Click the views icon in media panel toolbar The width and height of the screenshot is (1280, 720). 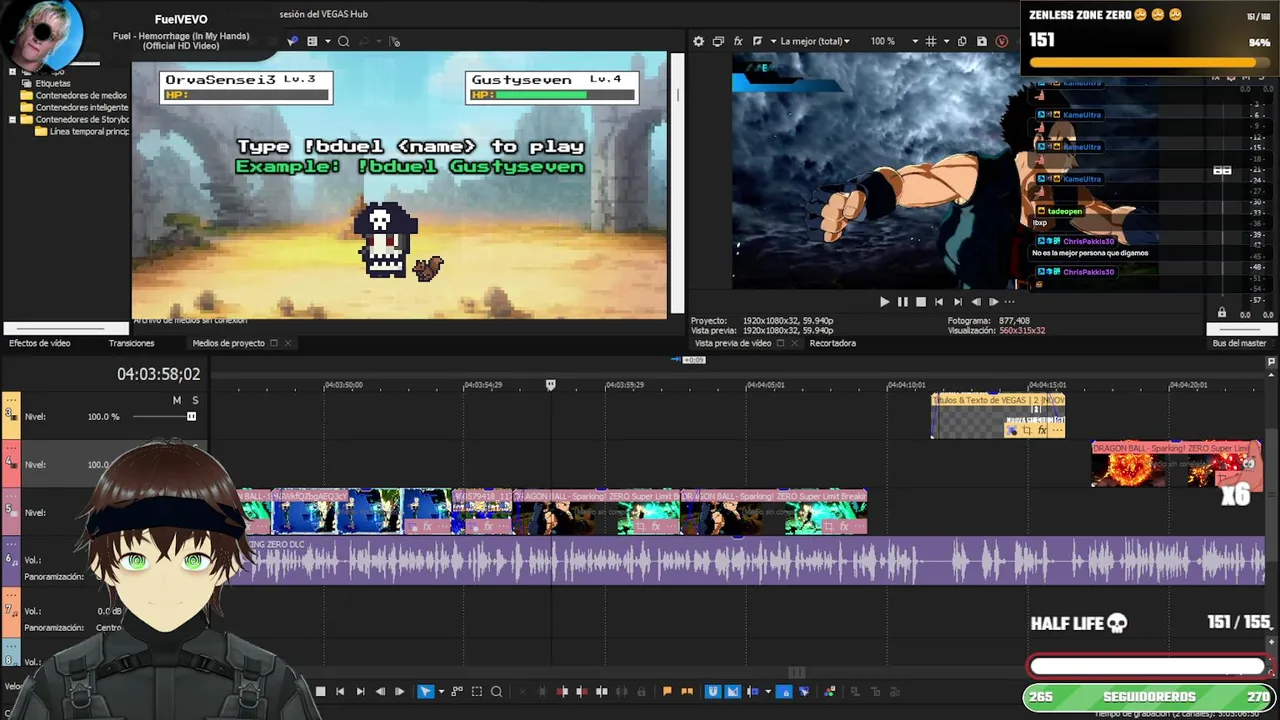coord(312,41)
